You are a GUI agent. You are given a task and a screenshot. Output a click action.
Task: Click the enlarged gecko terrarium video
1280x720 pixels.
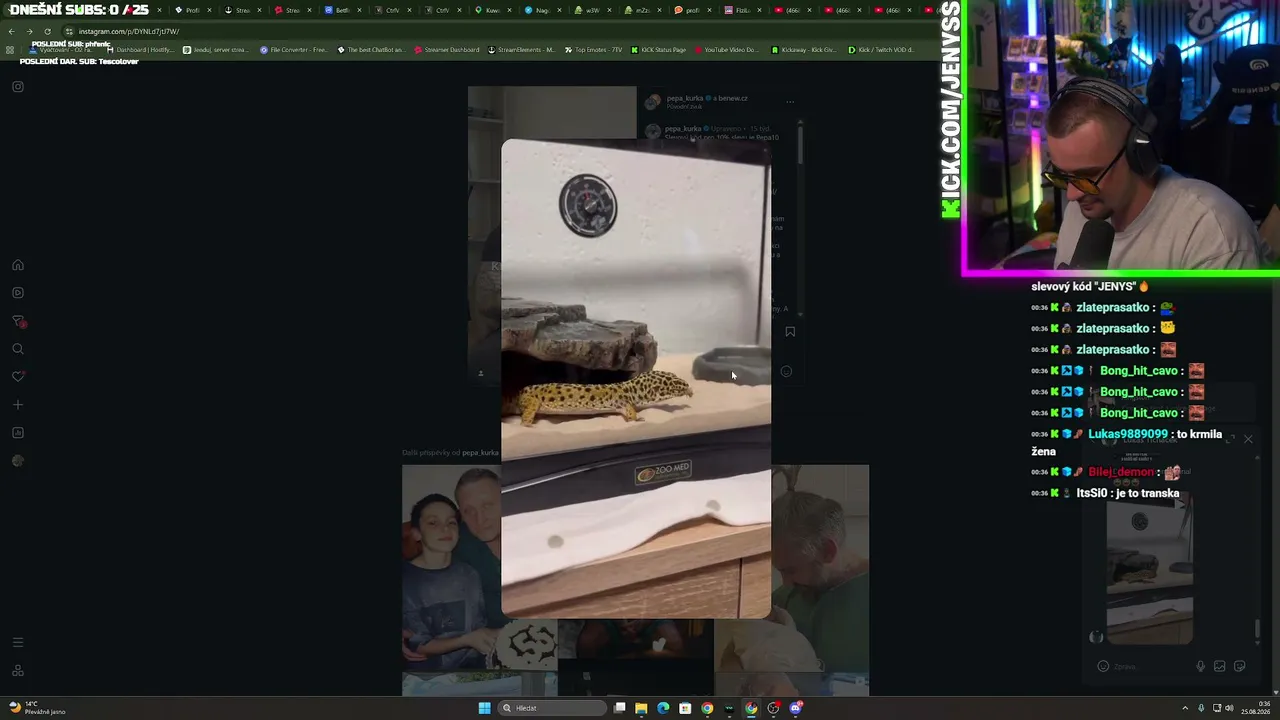point(636,378)
